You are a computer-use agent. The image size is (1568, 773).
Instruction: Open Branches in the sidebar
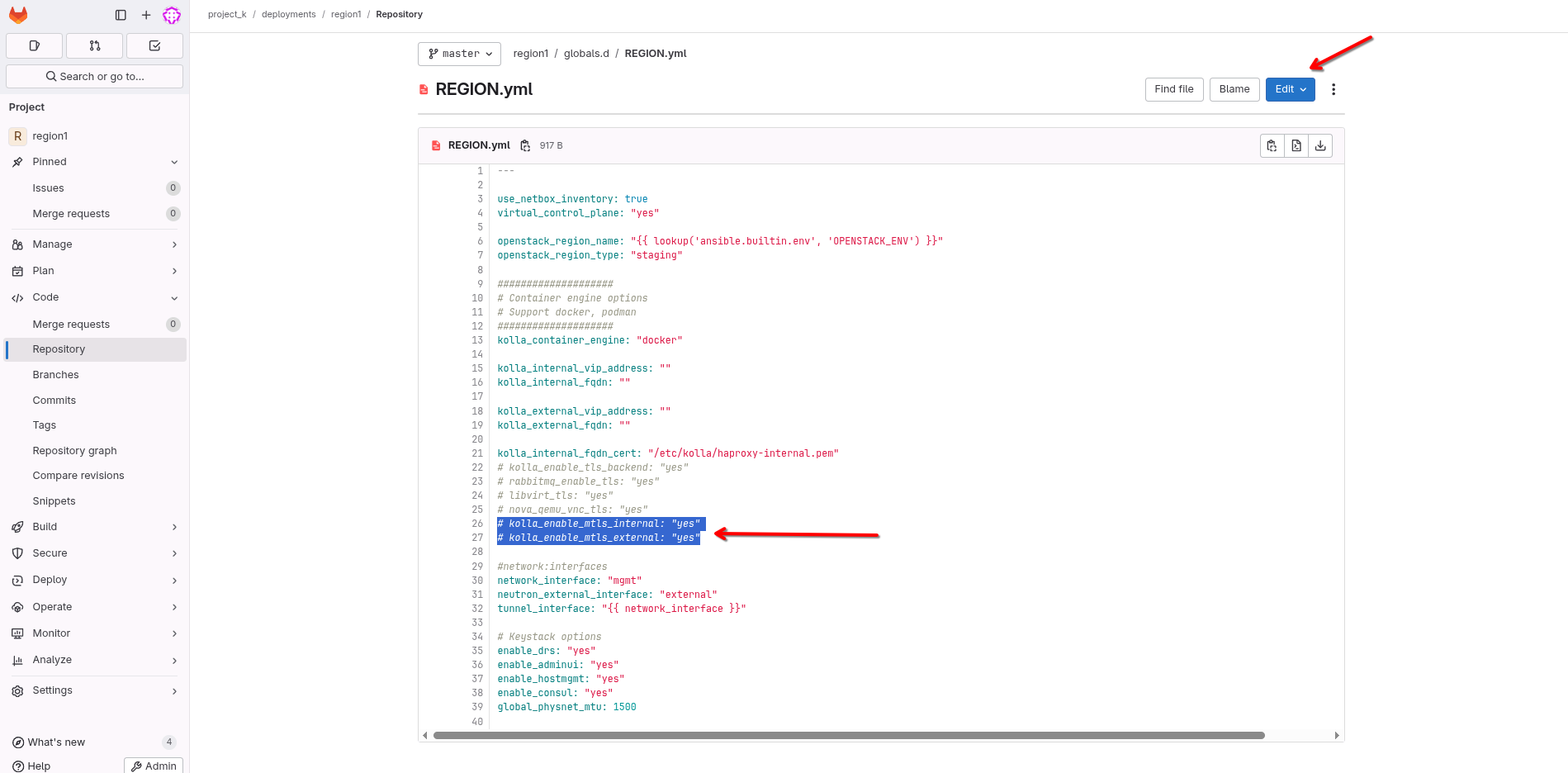click(x=56, y=375)
